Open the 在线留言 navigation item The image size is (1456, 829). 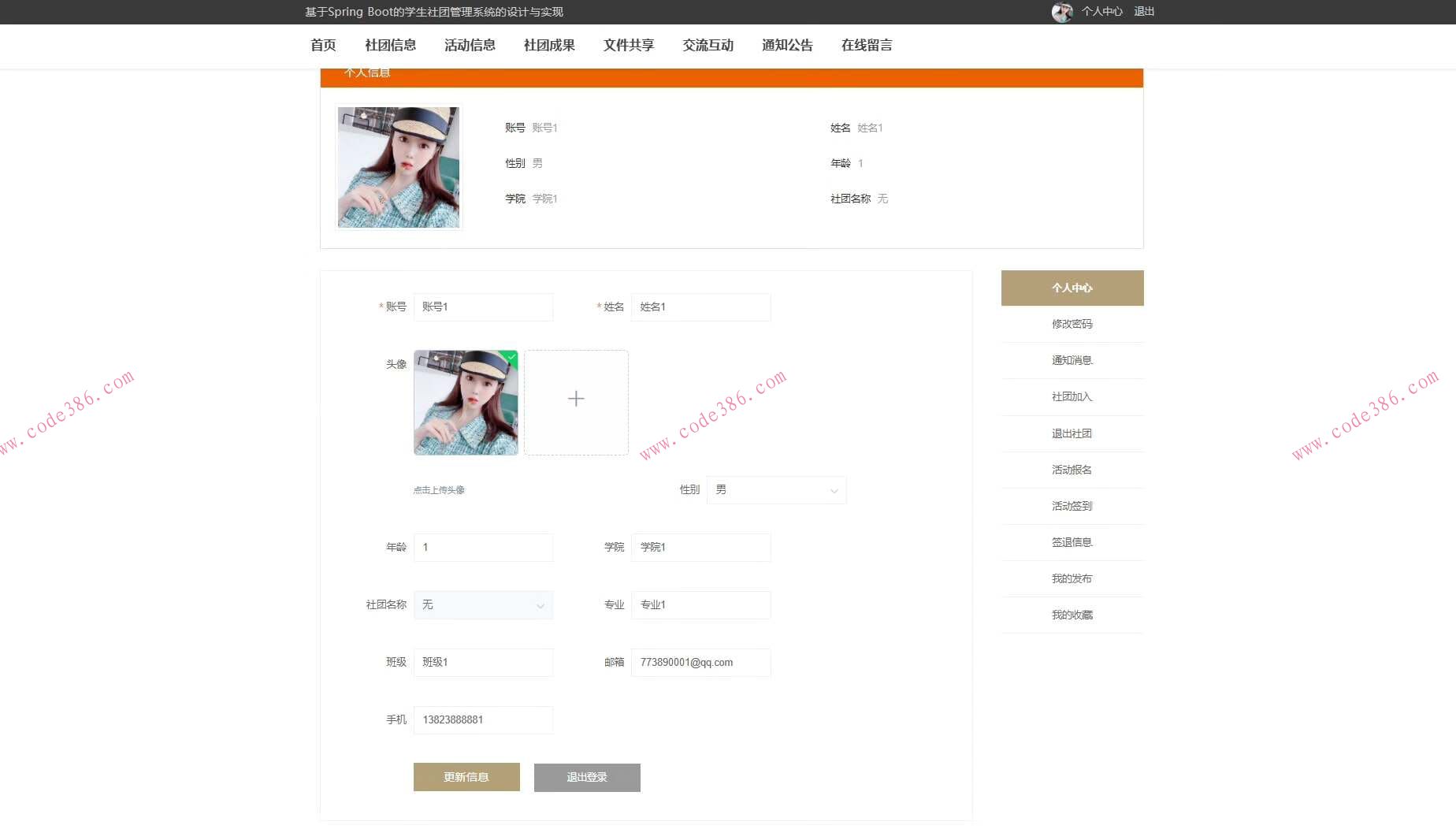tap(867, 45)
